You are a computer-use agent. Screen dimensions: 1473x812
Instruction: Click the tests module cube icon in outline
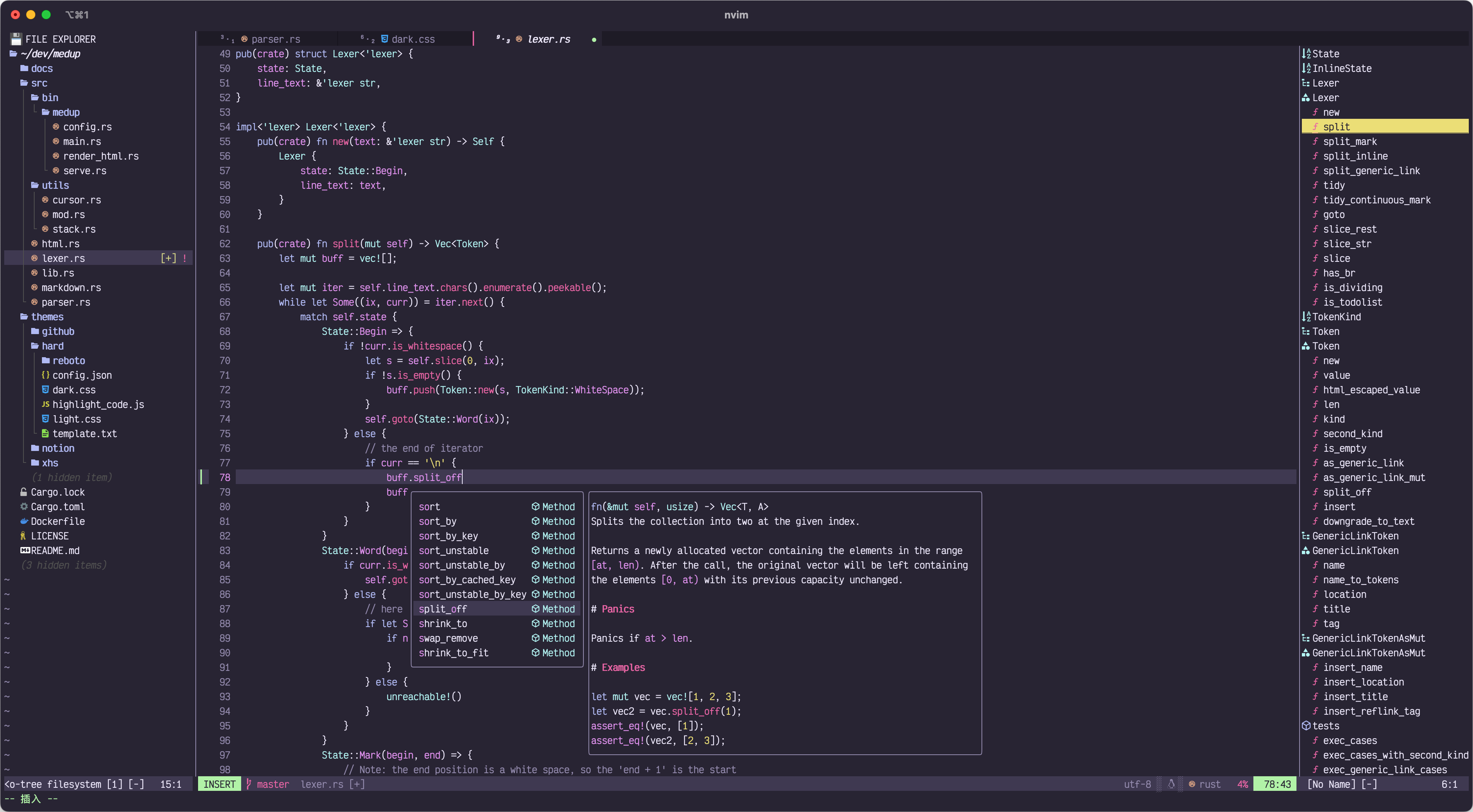pyautogui.click(x=1305, y=725)
